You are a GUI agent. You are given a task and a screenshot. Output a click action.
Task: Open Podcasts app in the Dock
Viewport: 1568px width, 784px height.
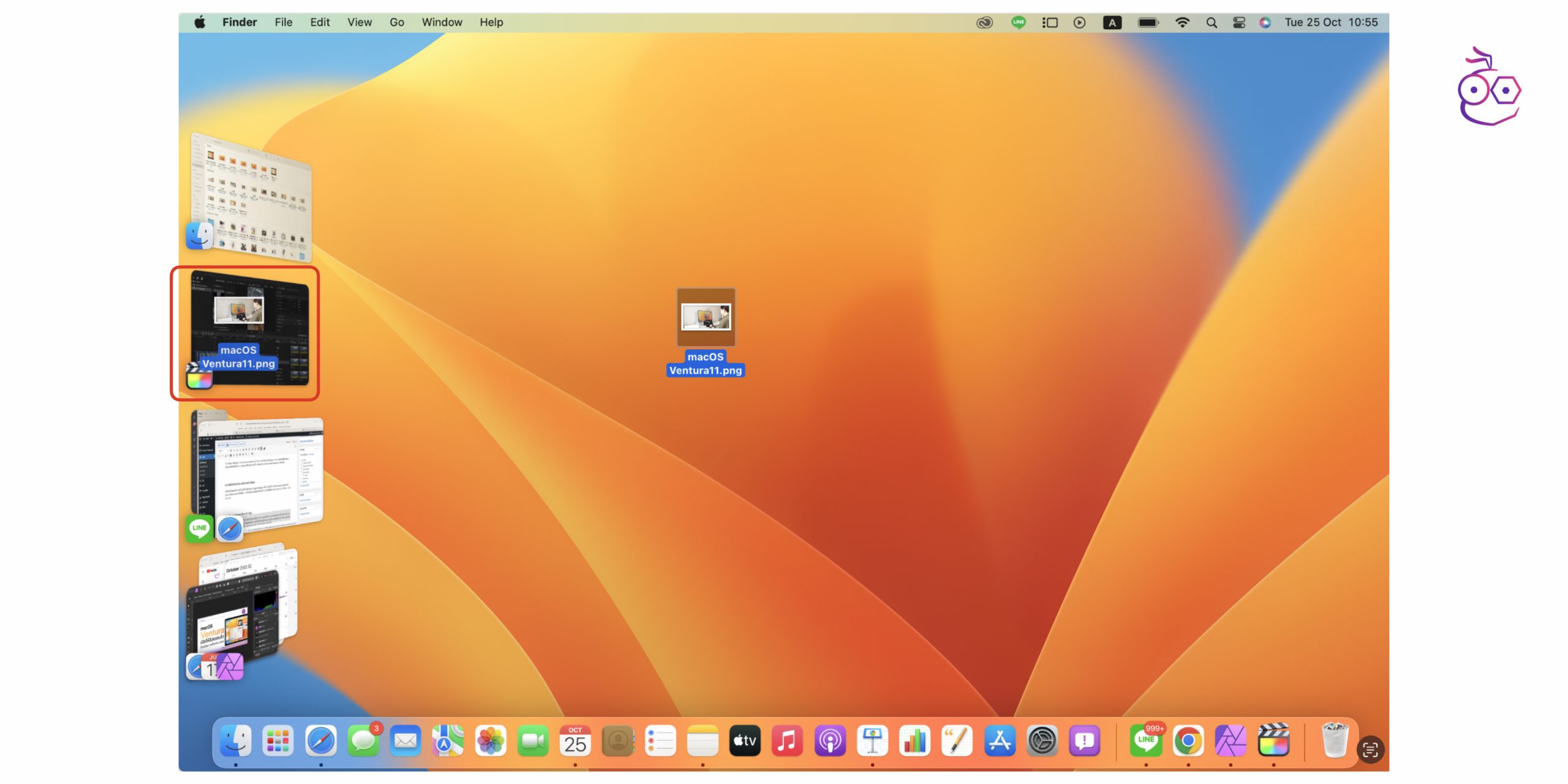tap(830, 742)
